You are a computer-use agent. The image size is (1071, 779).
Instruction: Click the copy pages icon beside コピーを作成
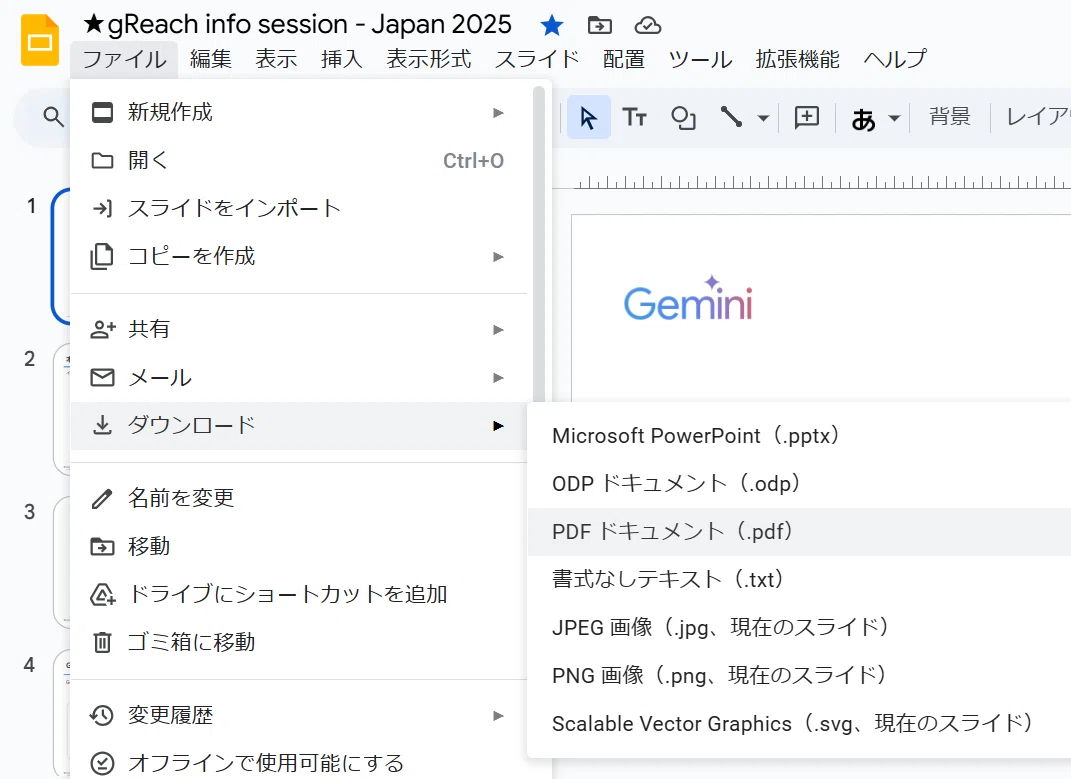pos(102,256)
